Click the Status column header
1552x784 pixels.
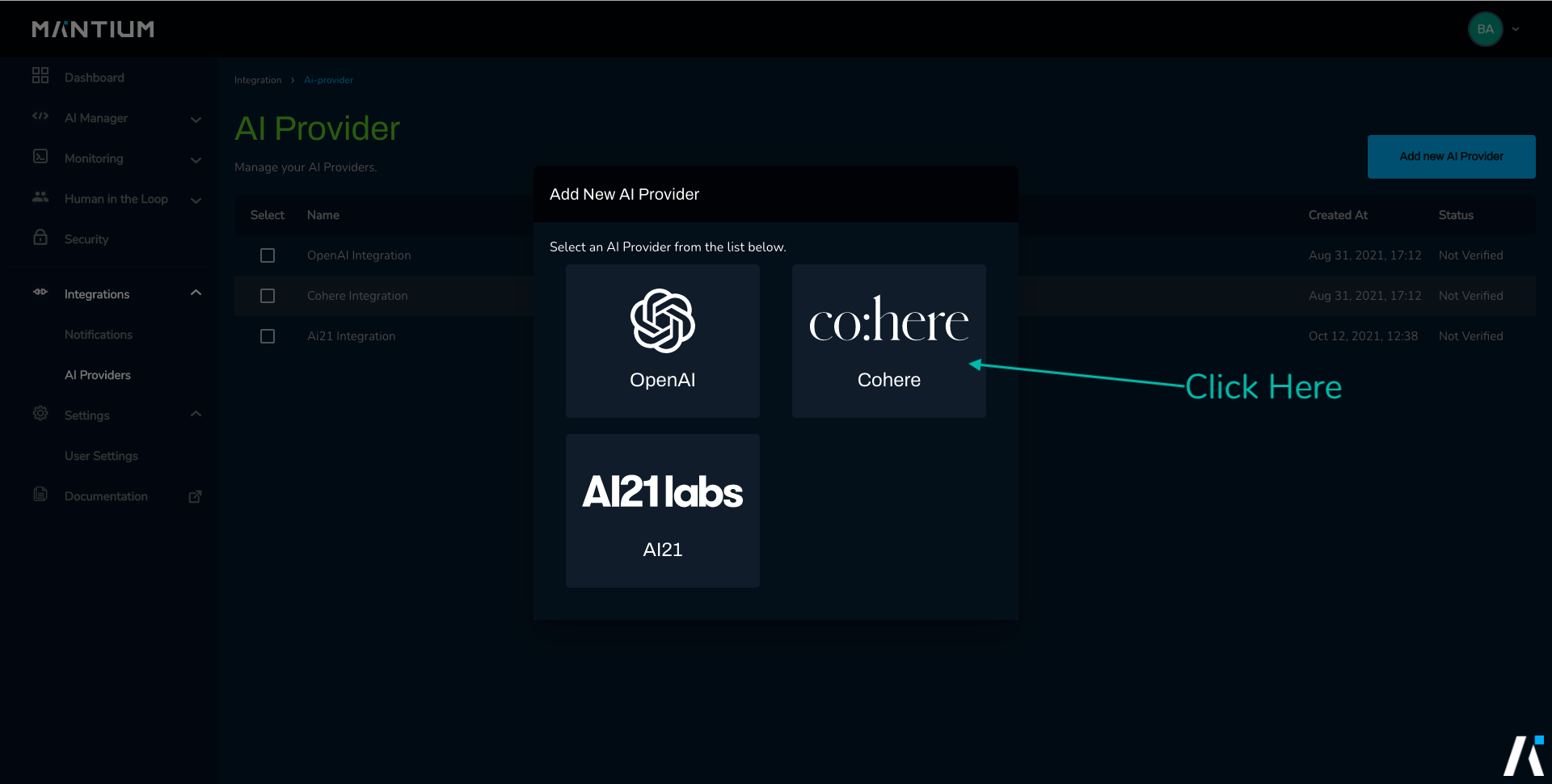[1456, 215]
